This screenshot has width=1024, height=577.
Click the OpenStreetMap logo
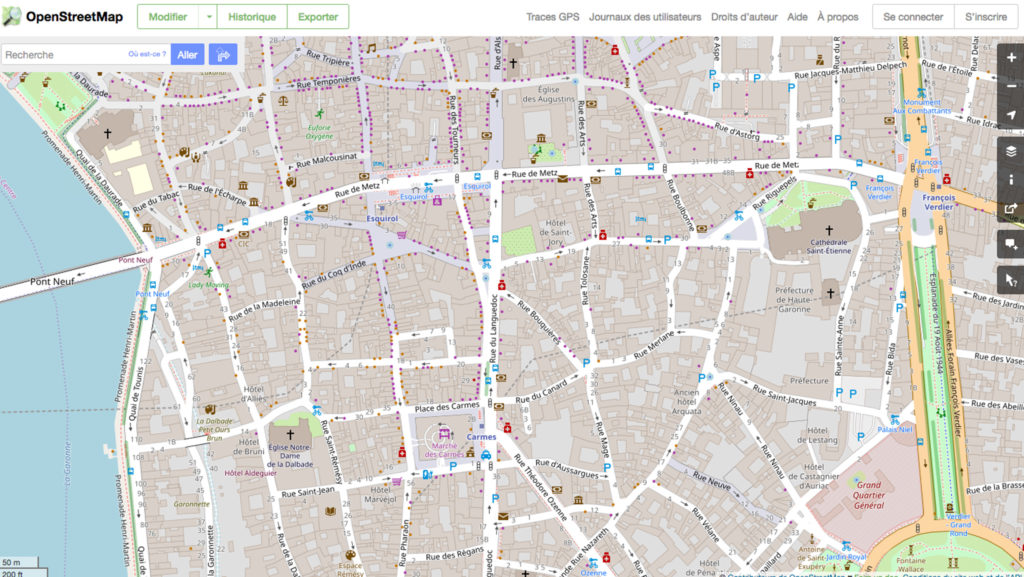pyautogui.click(x=63, y=17)
